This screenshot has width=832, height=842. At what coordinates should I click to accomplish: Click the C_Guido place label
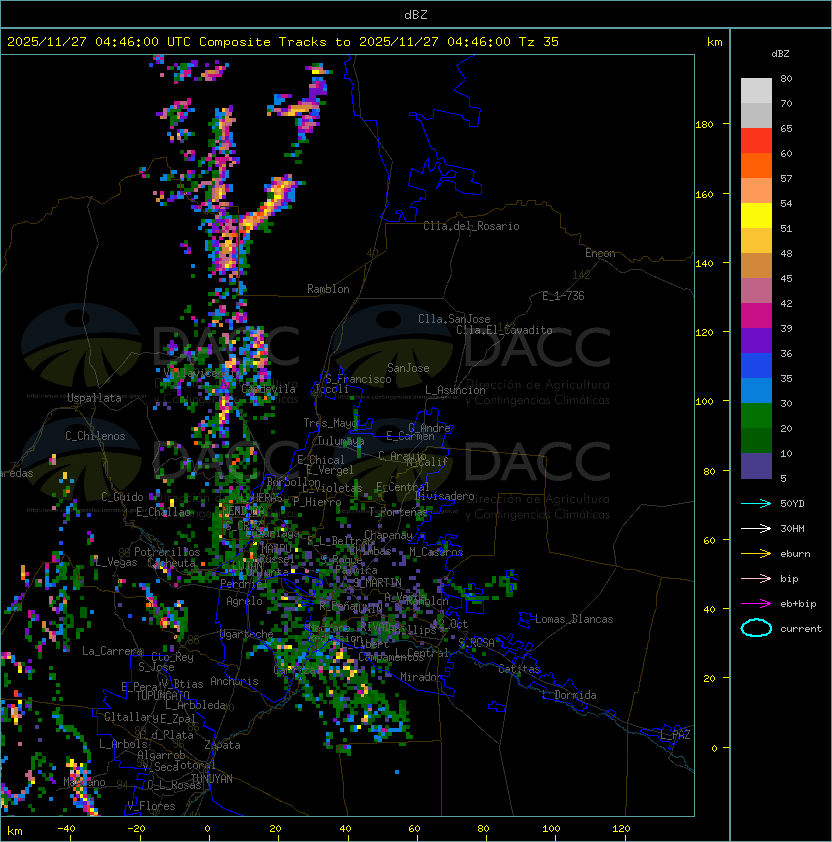[122, 497]
